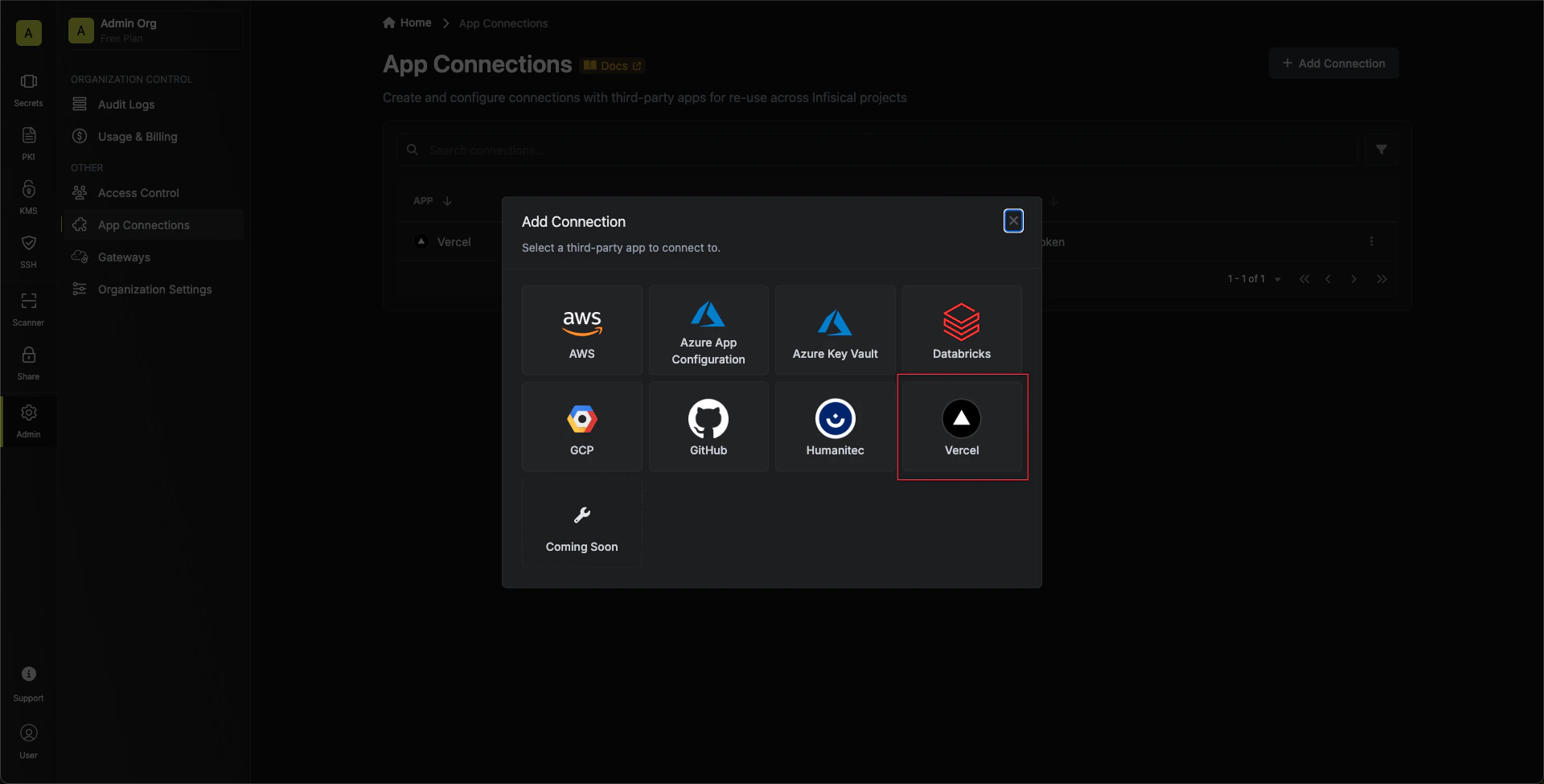This screenshot has width=1544, height=784.
Task: Pick the Humanitec app tile
Action: coord(835,426)
